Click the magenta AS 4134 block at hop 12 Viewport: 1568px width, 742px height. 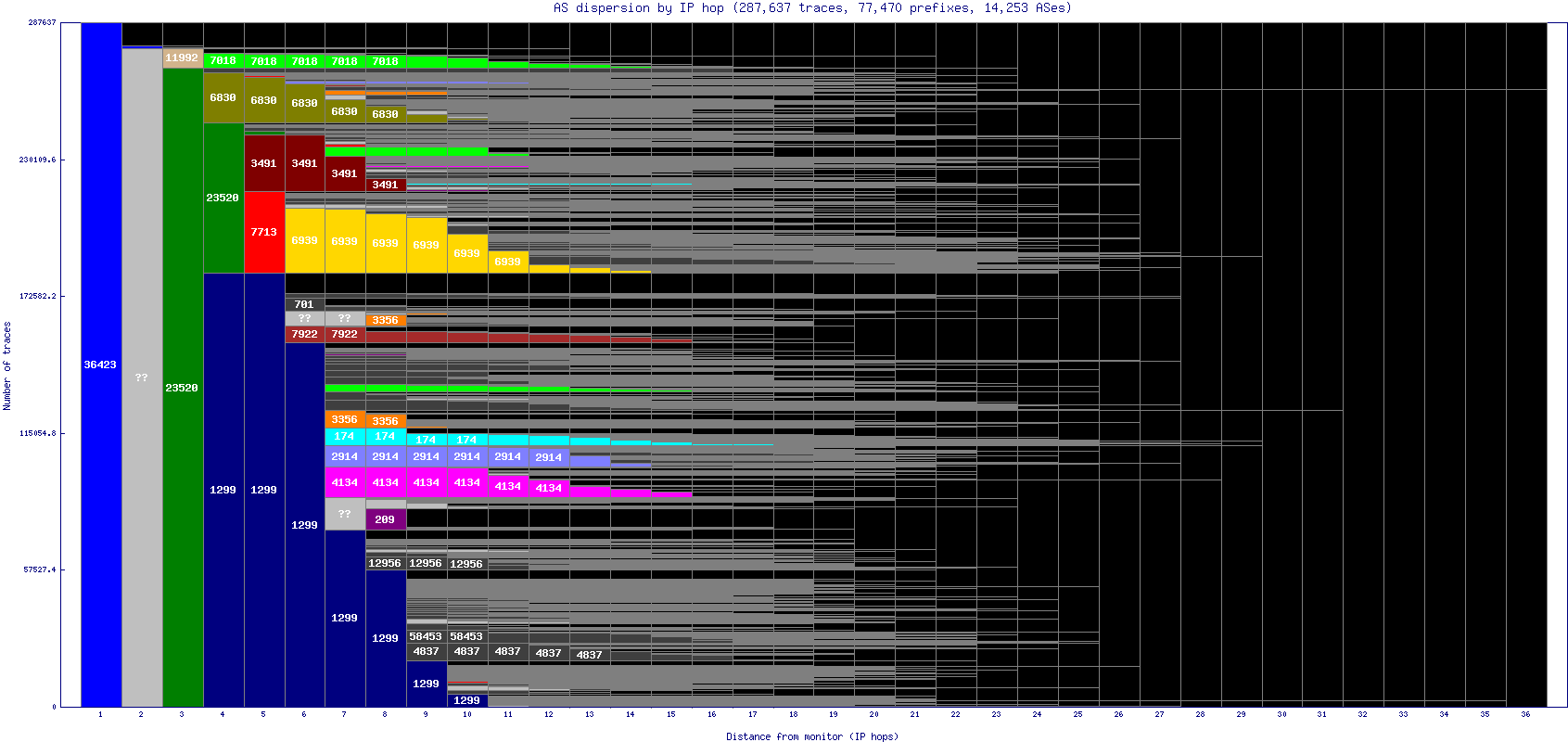(x=549, y=487)
